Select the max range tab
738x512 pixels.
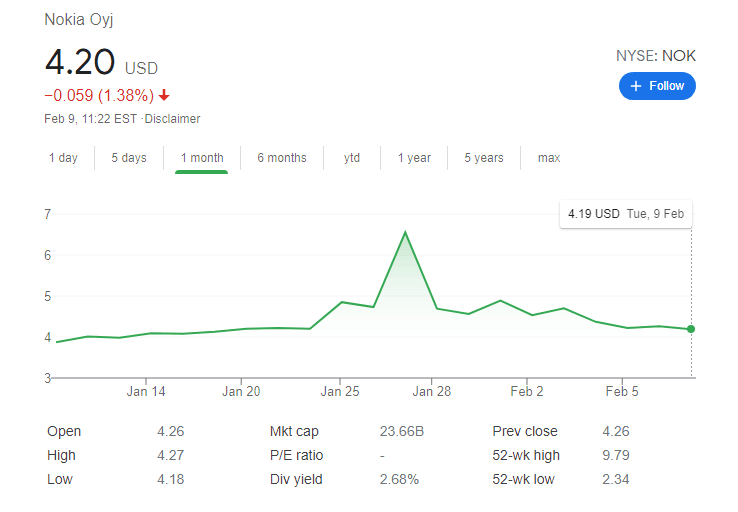[549, 158]
